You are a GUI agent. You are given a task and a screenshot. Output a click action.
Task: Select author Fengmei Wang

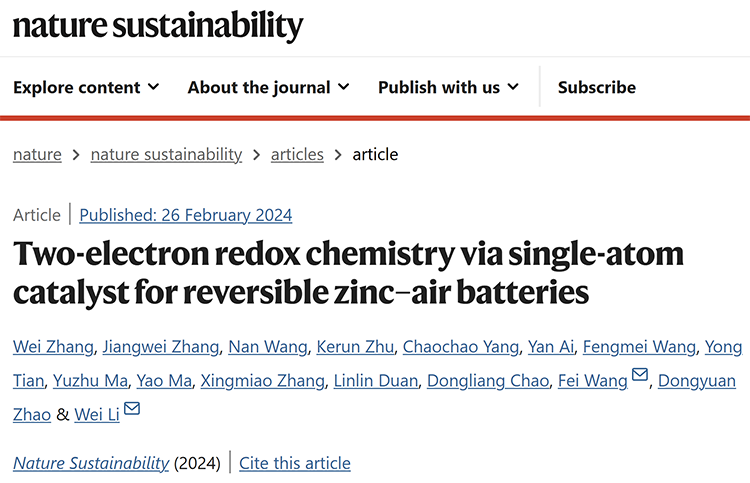[x=639, y=347]
